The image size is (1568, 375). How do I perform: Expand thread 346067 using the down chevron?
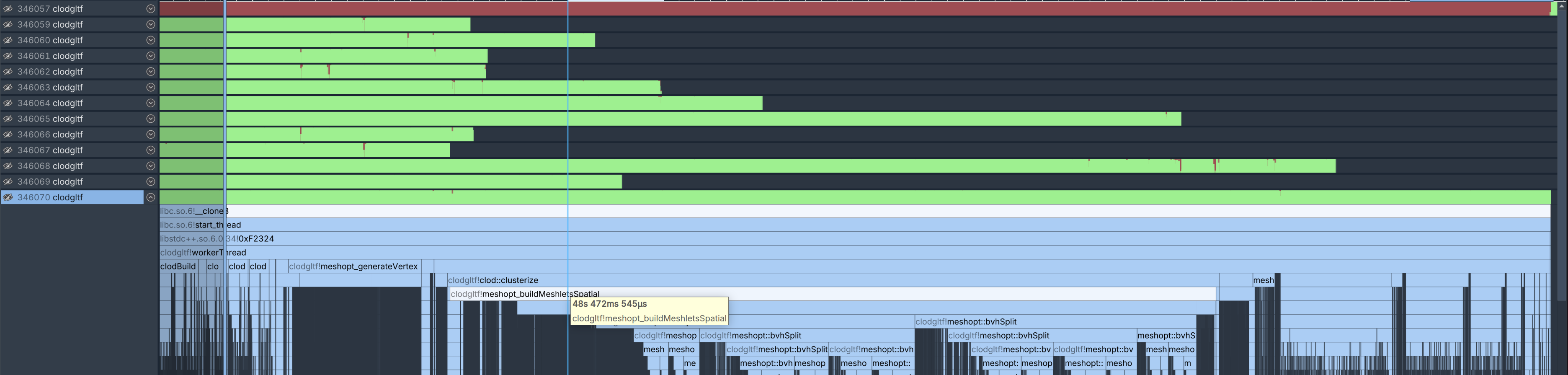tap(150, 150)
